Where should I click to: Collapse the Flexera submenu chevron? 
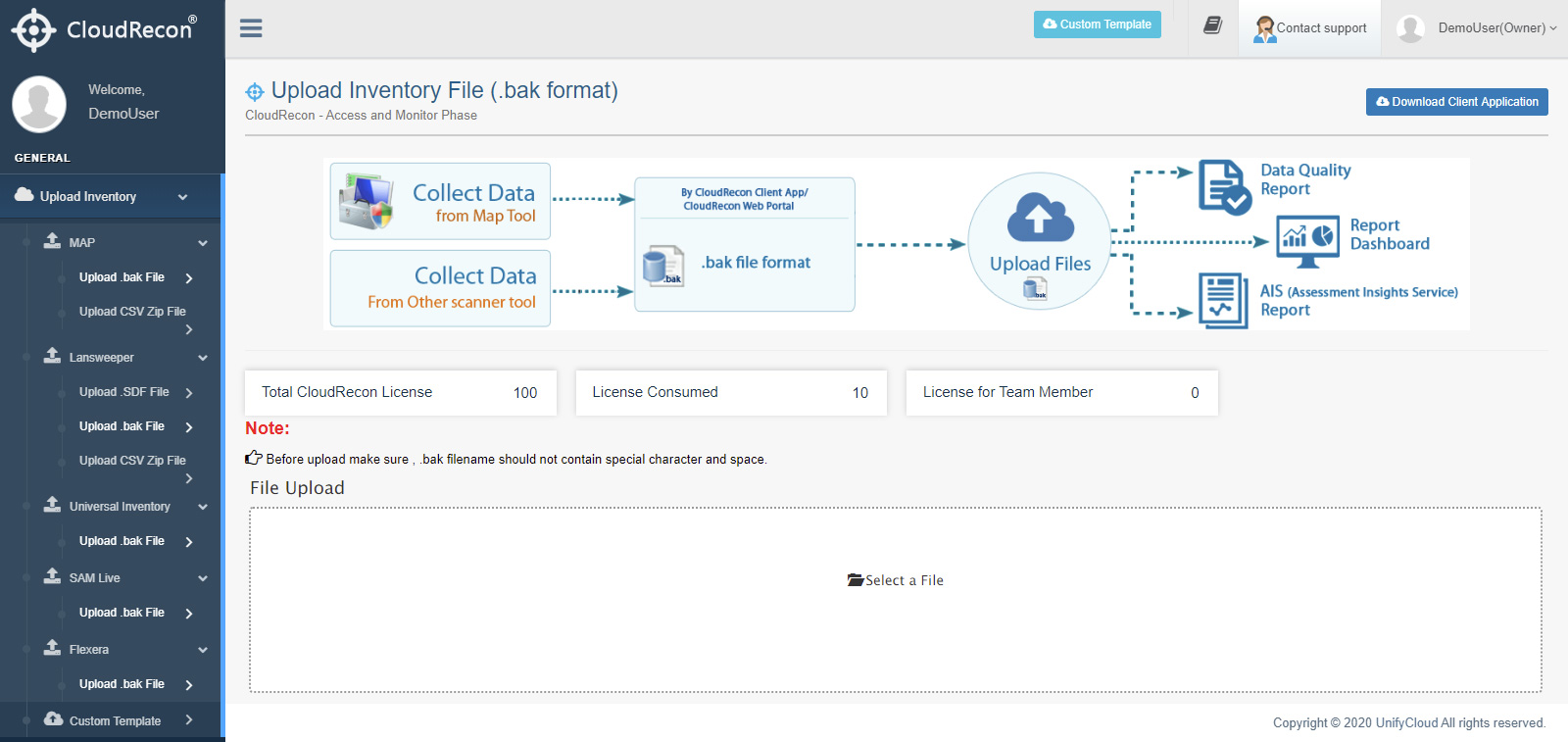pos(203,650)
